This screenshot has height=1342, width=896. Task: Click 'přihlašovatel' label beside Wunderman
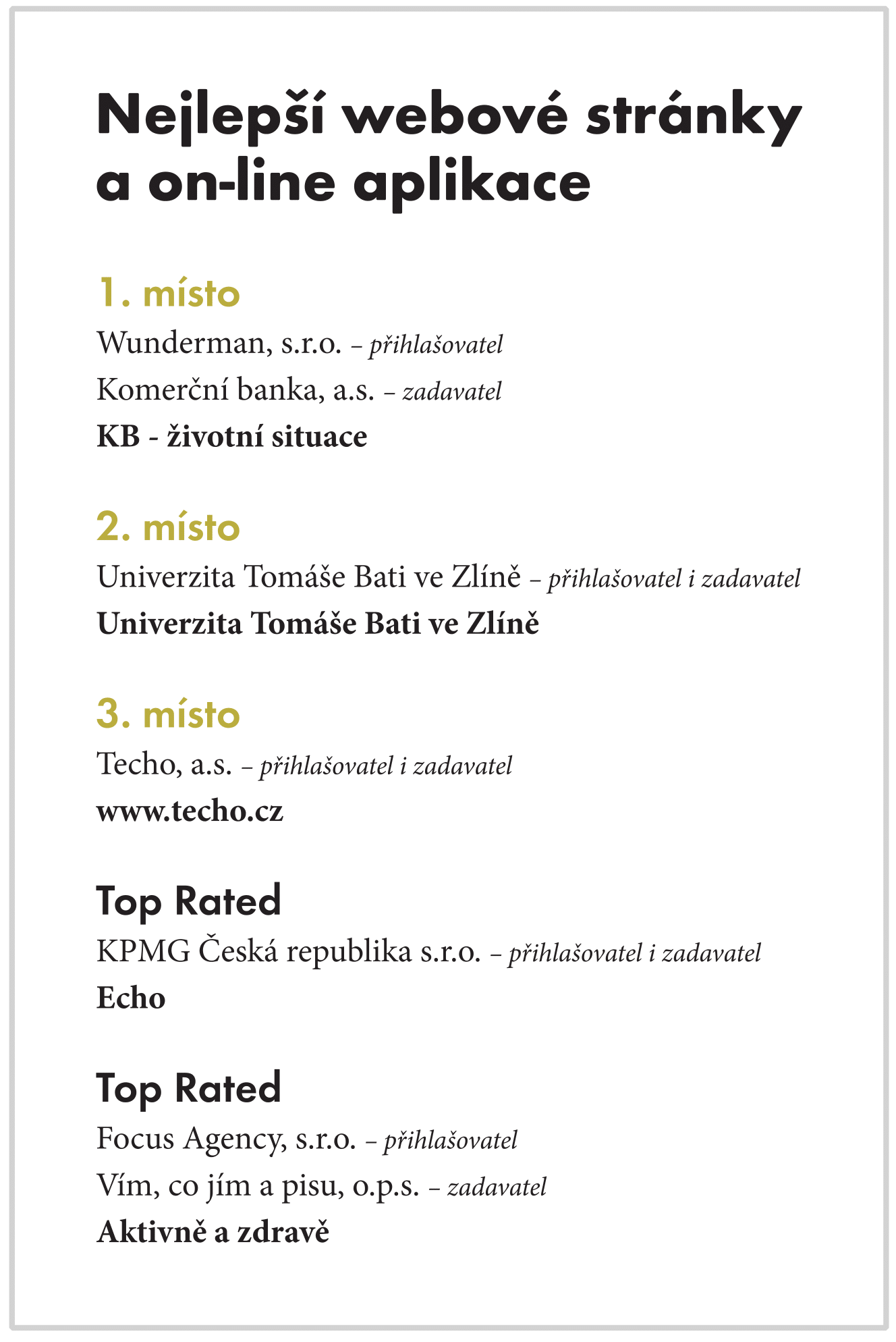click(x=436, y=346)
